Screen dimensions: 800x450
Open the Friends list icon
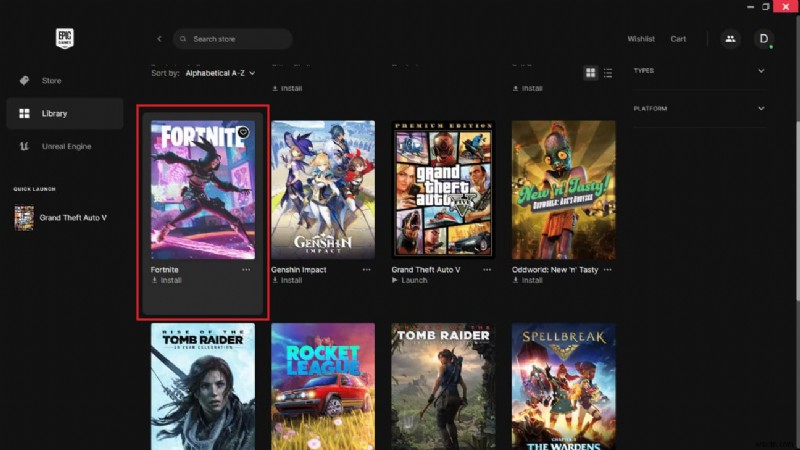[731, 39]
